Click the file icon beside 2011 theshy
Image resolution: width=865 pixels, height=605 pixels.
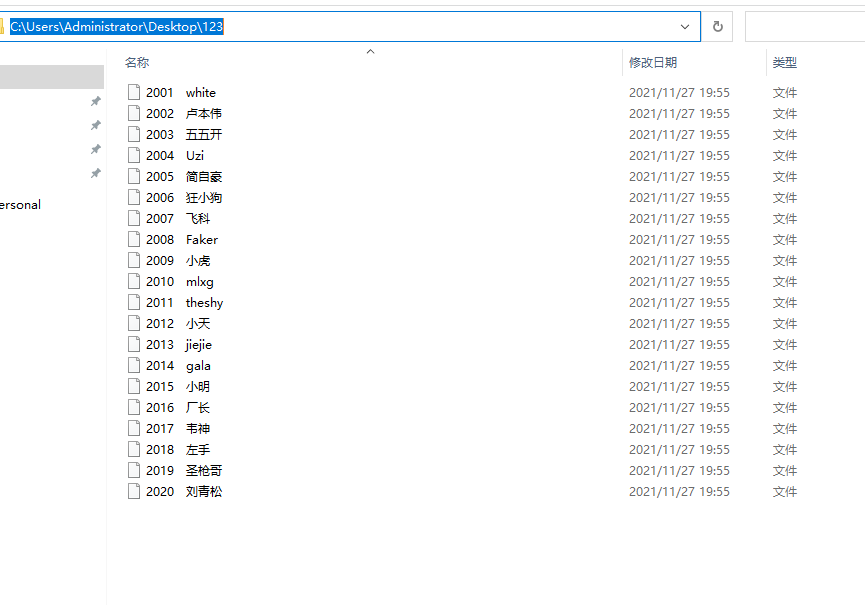point(134,302)
